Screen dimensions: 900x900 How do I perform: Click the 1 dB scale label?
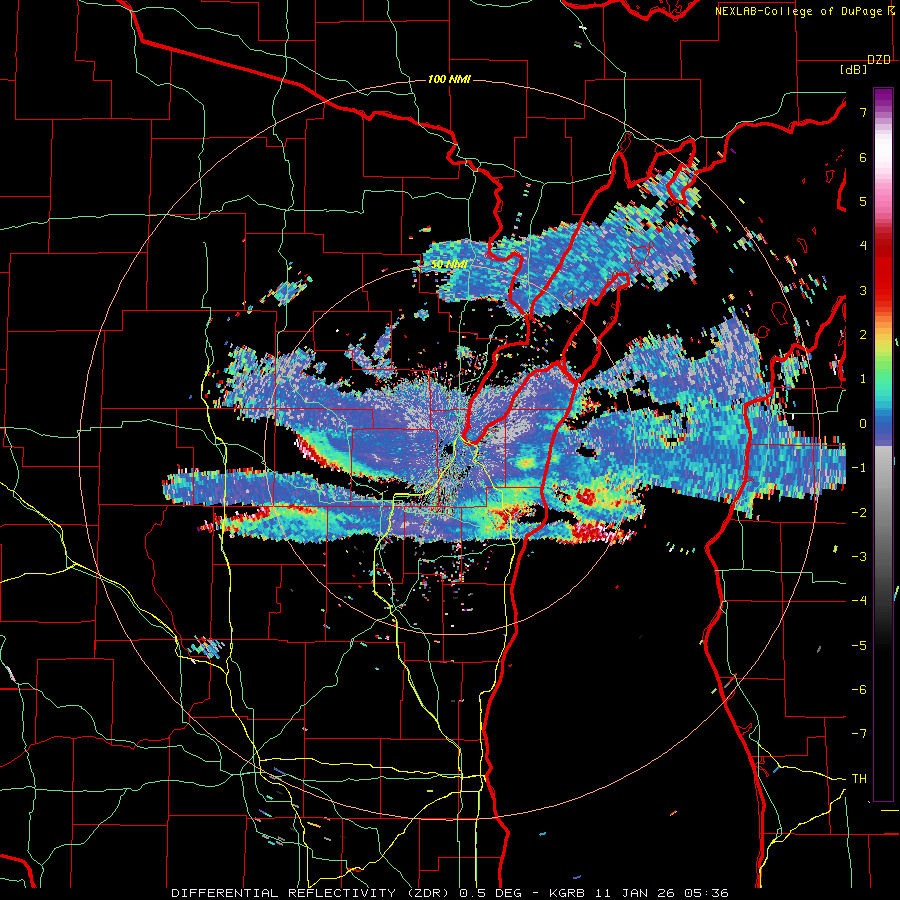[x=863, y=379]
